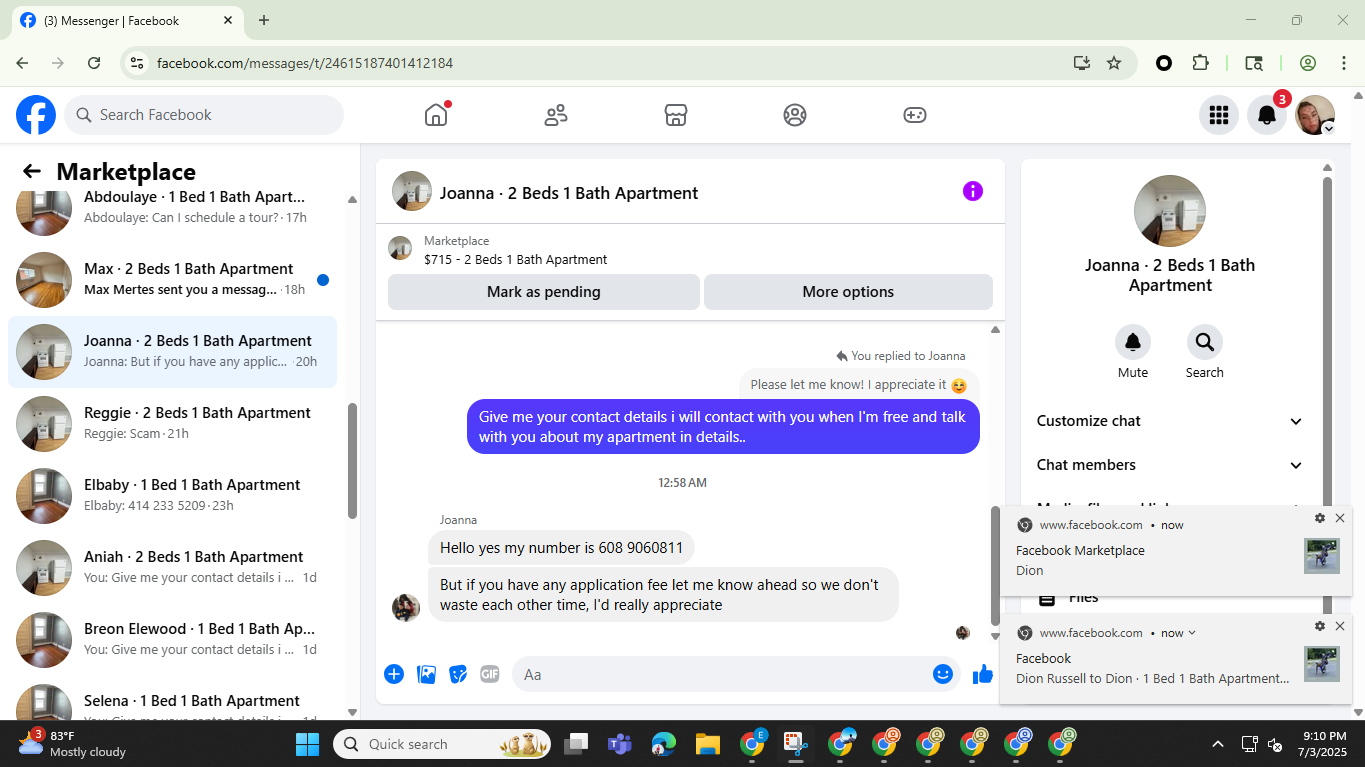Viewport: 1365px width, 767px height.
Task: Open account dropdown on profile picture
Action: [1328, 128]
